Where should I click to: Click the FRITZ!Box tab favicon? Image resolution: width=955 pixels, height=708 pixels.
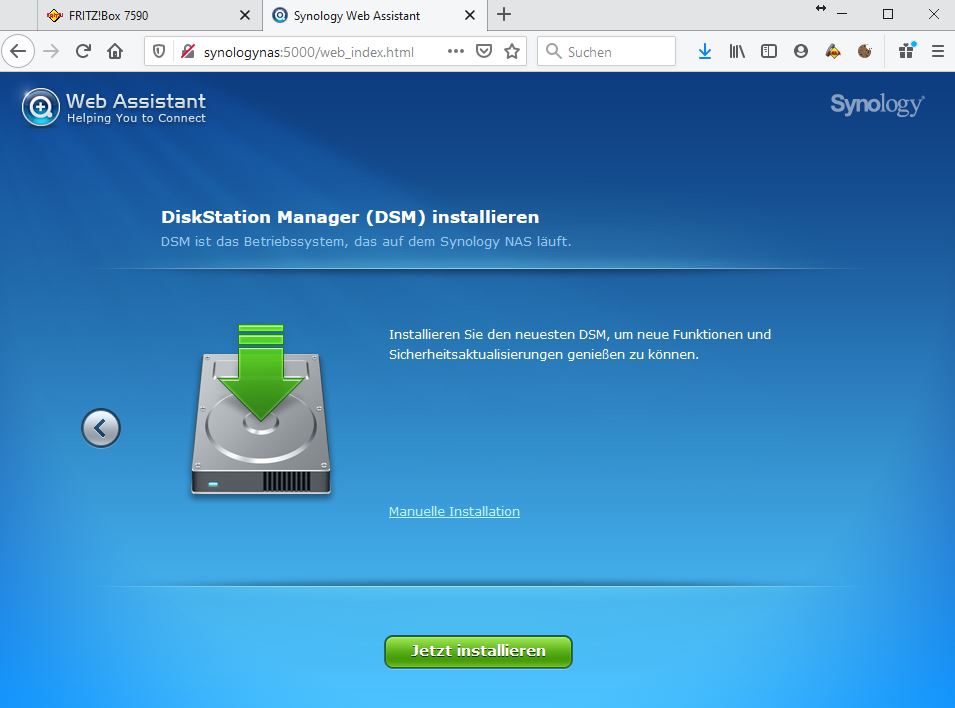coord(55,15)
